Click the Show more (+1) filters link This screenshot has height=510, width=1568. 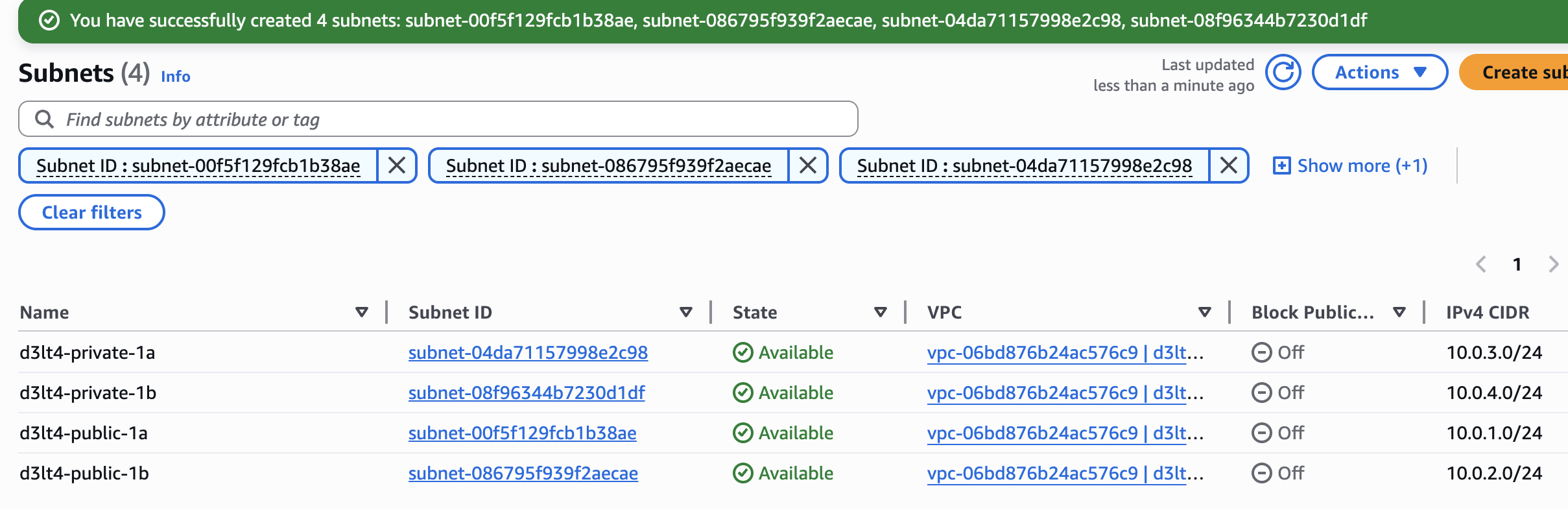[x=1351, y=165]
